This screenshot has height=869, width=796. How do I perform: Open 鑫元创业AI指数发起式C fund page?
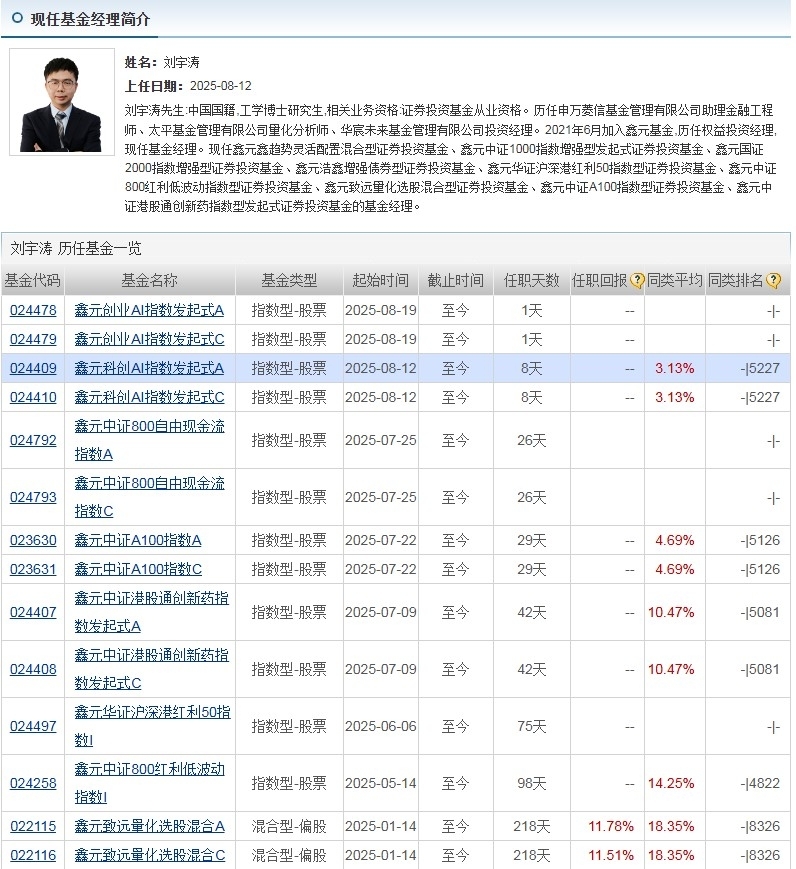click(x=150, y=339)
